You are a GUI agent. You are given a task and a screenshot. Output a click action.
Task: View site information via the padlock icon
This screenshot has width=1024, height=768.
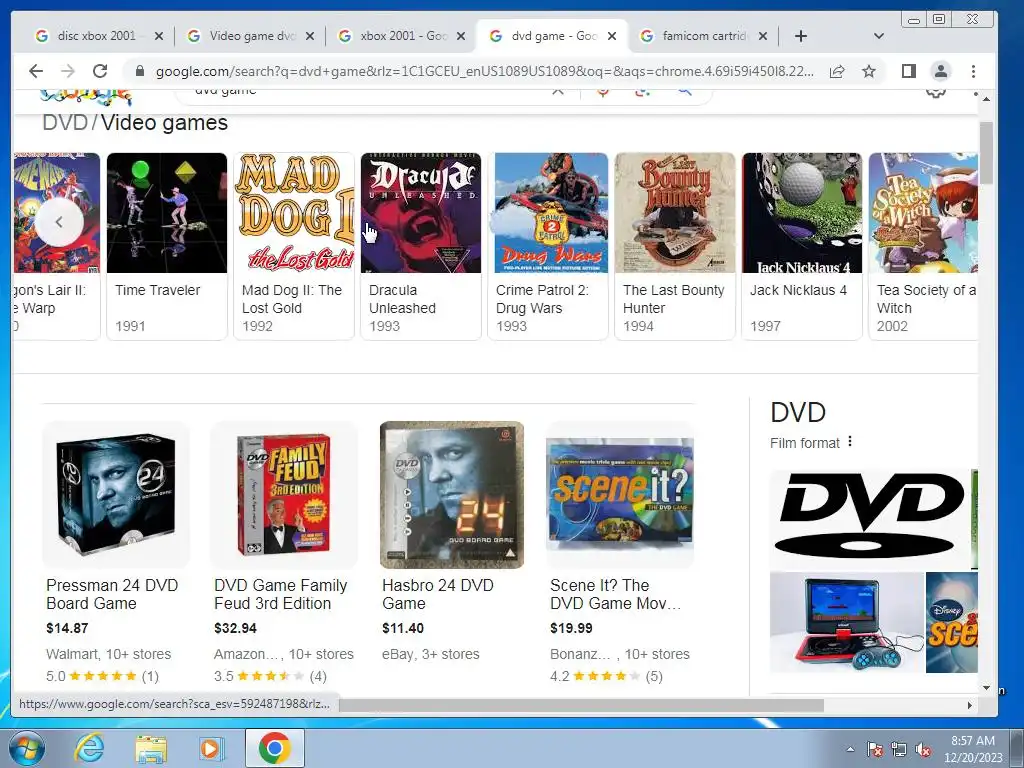[139, 71]
